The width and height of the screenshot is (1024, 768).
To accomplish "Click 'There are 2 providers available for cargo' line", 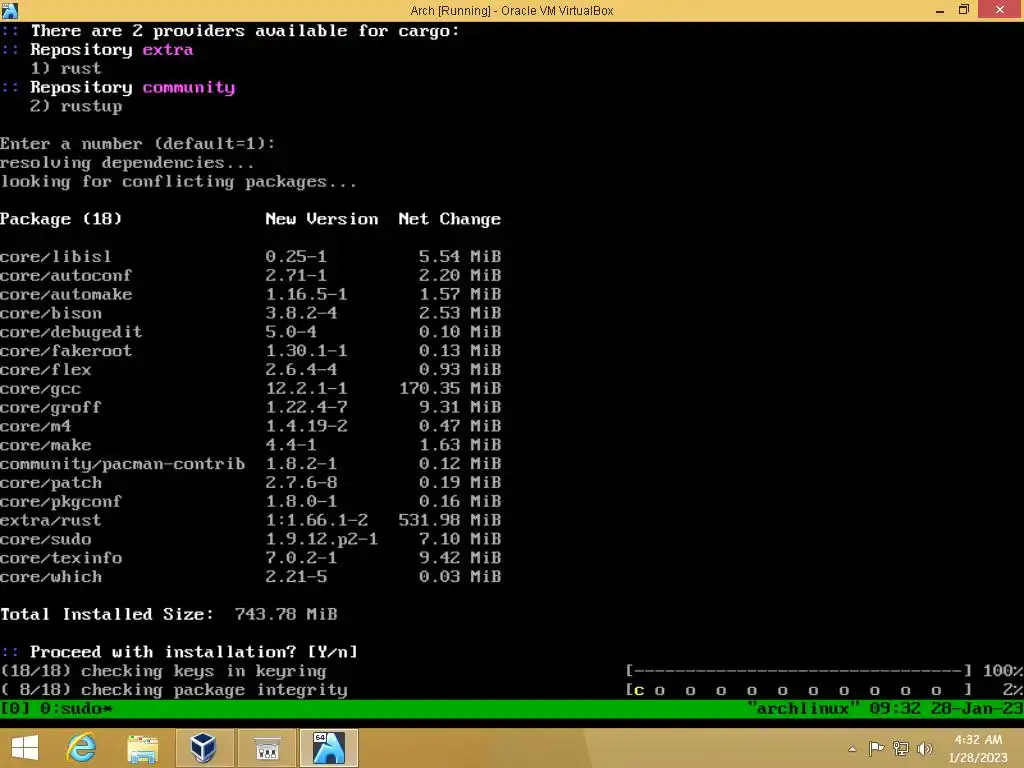I will point(245,31).
